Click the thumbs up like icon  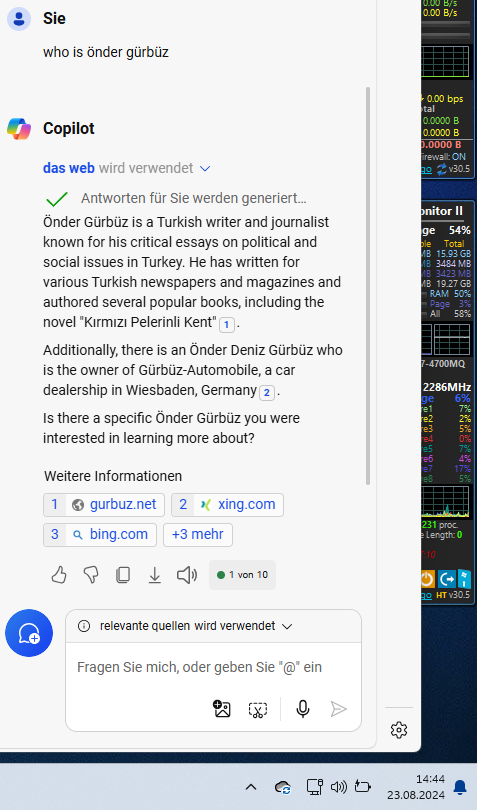coord(59,574)
